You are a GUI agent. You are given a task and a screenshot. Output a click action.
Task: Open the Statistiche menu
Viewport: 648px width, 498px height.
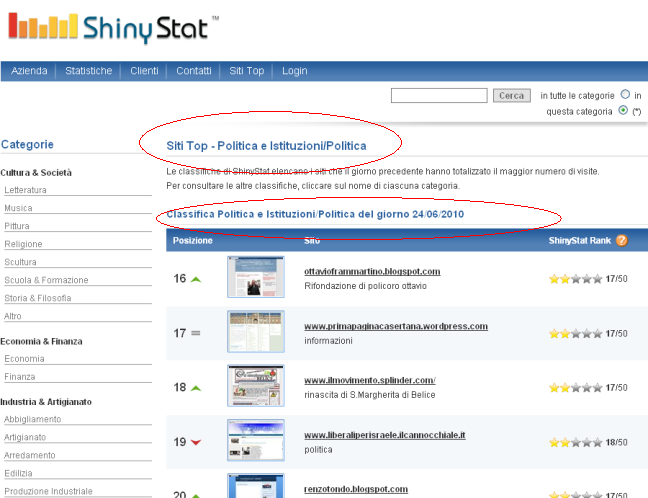(88, 71)
